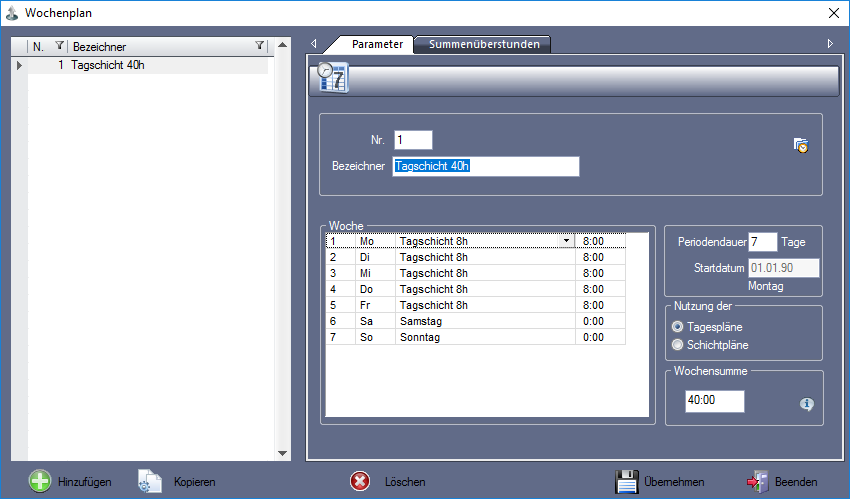The width and height of the screenshot is (850, 499).
Task: Open the N. column filter
Action: tap(59, 46)
